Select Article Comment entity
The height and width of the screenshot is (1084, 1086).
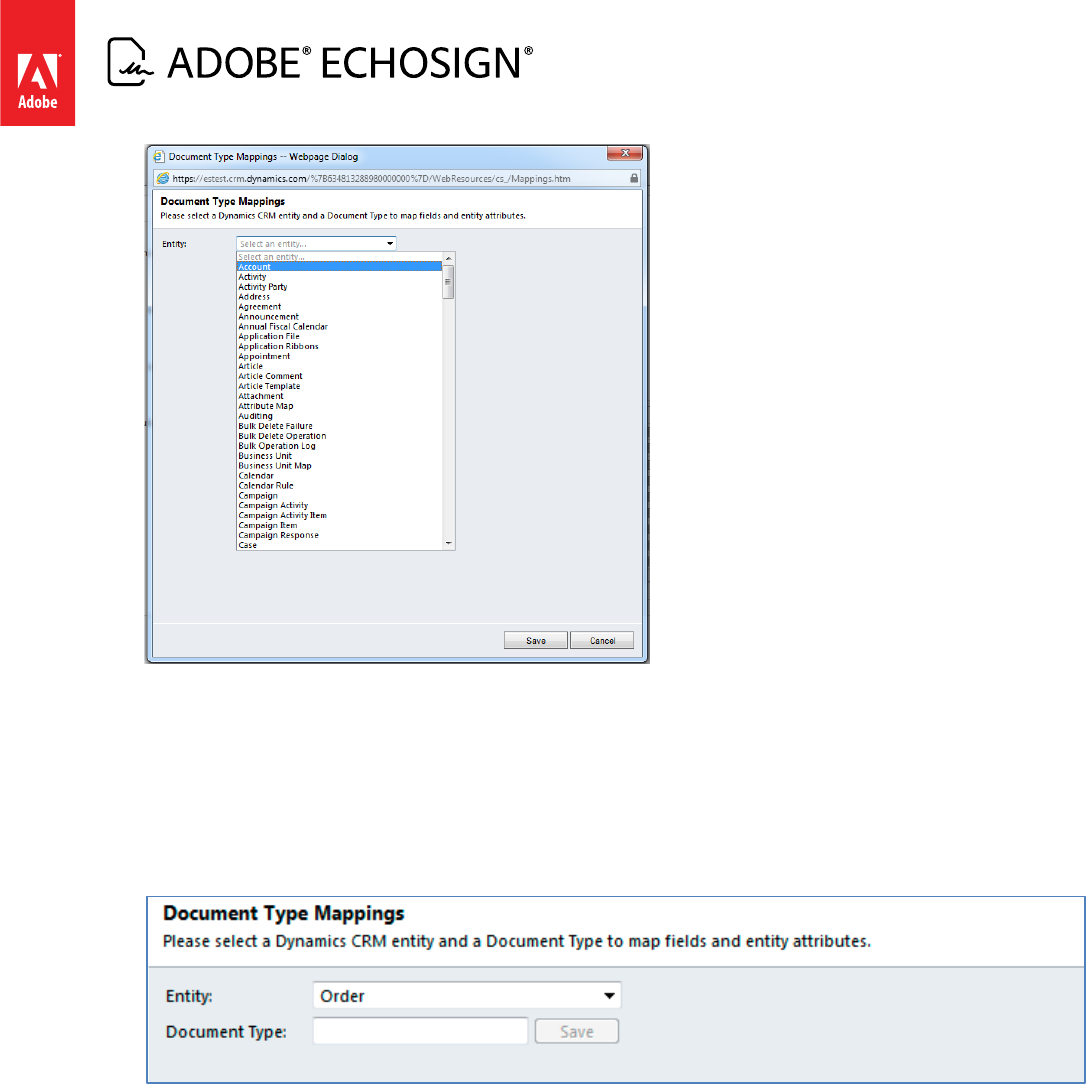339,376
